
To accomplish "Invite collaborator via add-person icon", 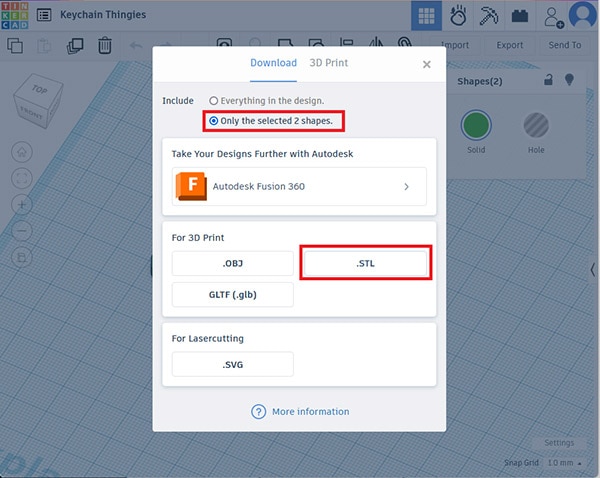I will 554,18.
